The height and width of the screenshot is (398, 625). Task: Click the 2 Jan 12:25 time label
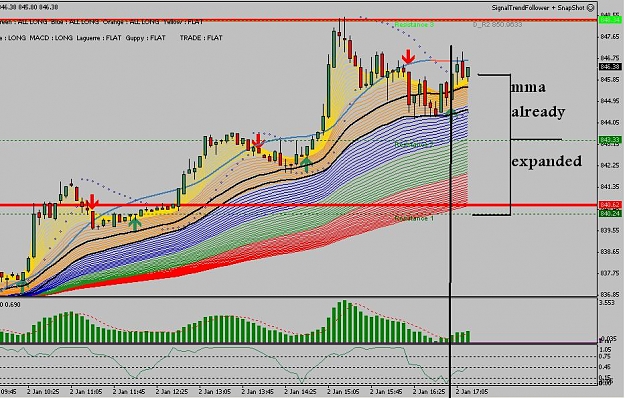(172, 392)
